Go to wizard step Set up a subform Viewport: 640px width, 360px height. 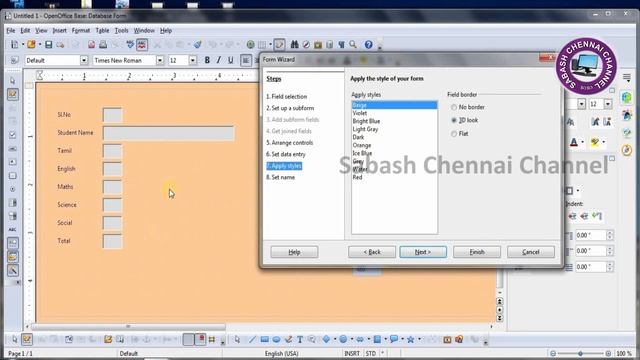coord(290,108)
